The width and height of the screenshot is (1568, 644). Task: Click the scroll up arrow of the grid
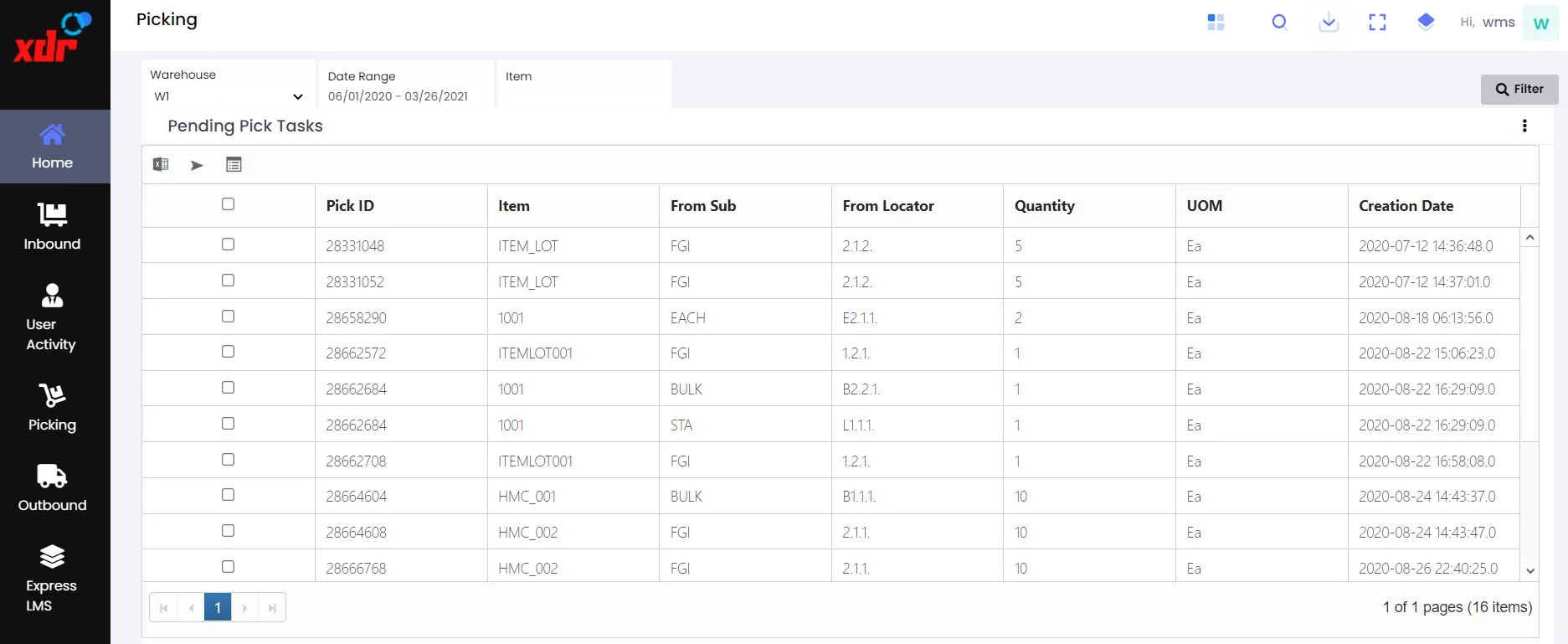click(1529, 238)
